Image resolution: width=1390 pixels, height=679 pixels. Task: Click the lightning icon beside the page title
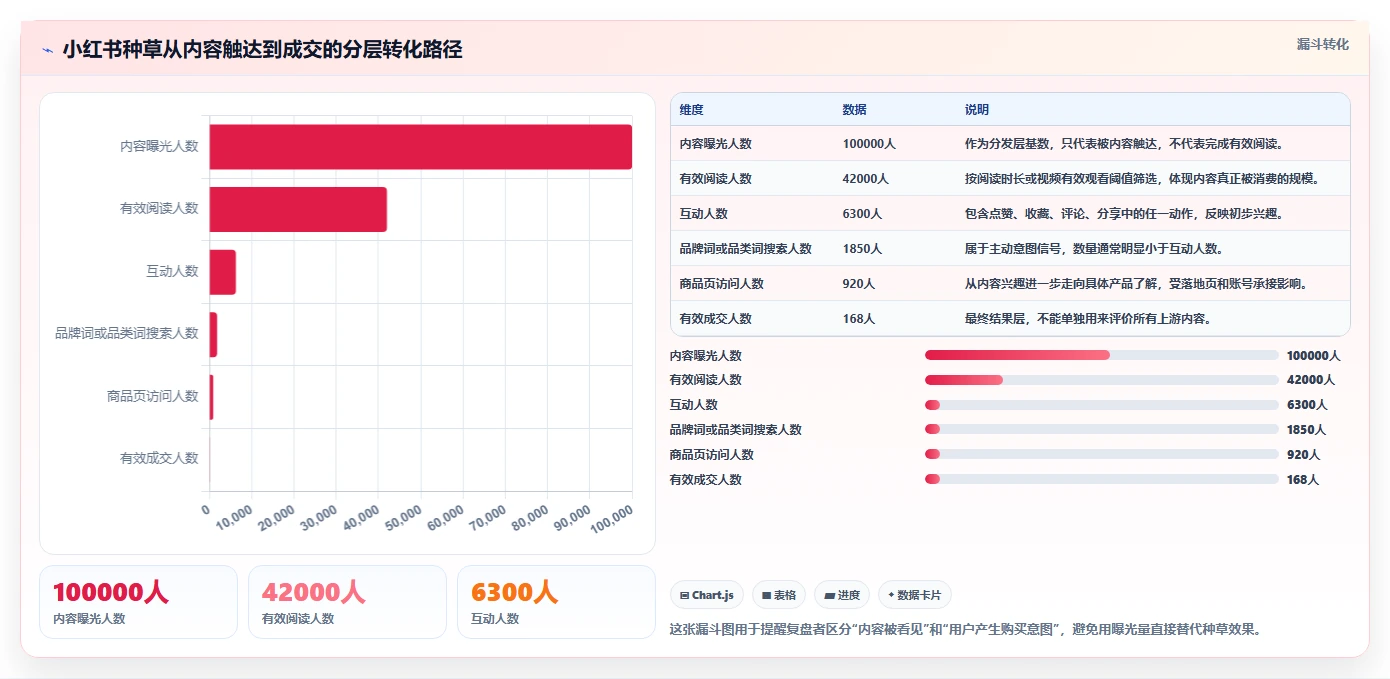(47, 50)
